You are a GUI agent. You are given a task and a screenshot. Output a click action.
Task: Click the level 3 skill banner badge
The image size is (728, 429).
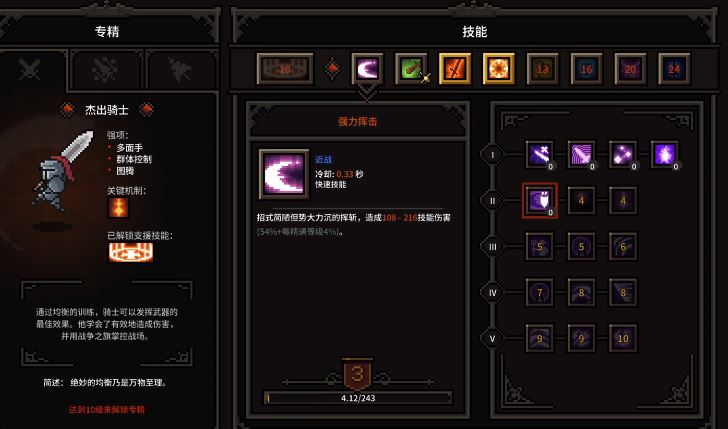[x=358, y=374]
